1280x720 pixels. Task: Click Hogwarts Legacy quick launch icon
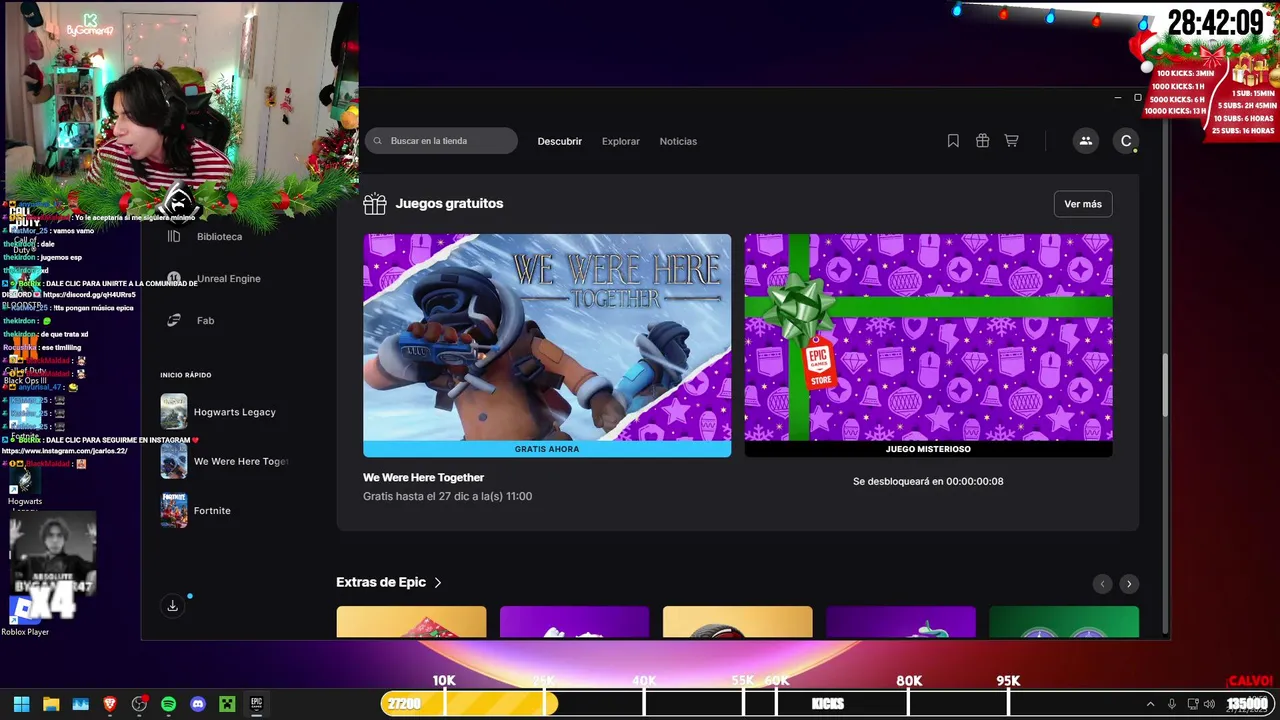point(174,411)
